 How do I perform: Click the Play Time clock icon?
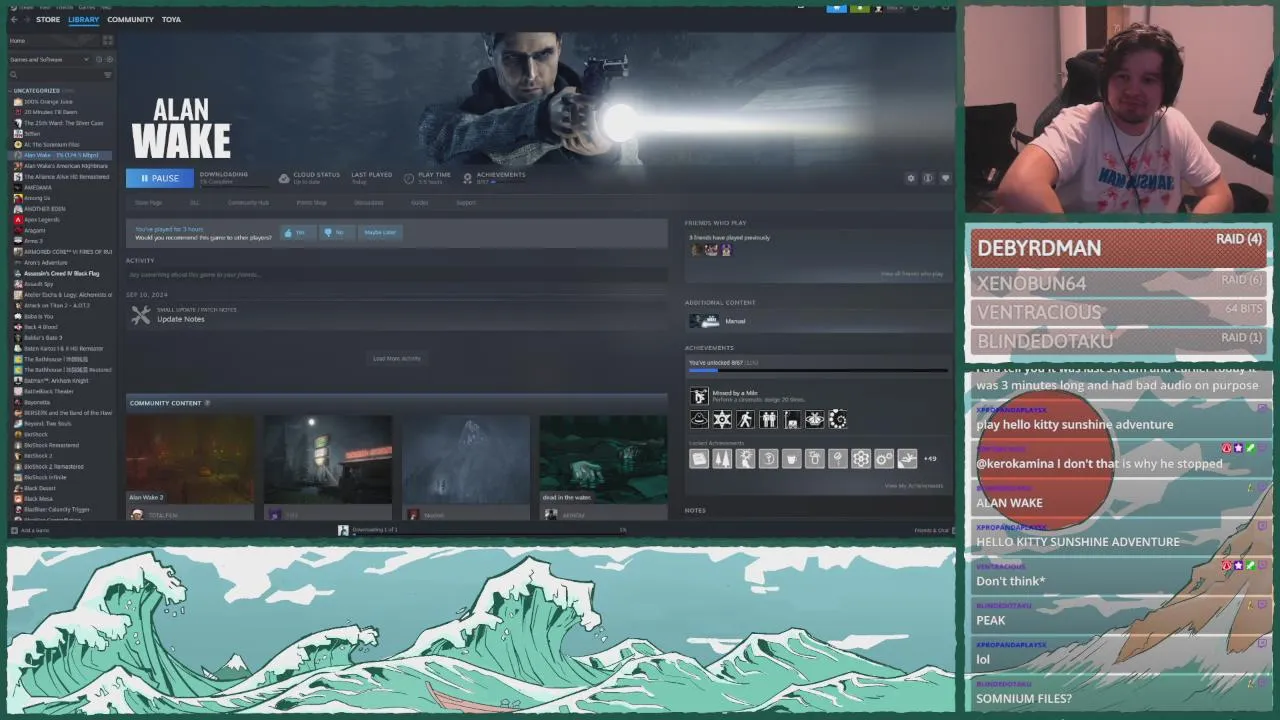(409, 178)
